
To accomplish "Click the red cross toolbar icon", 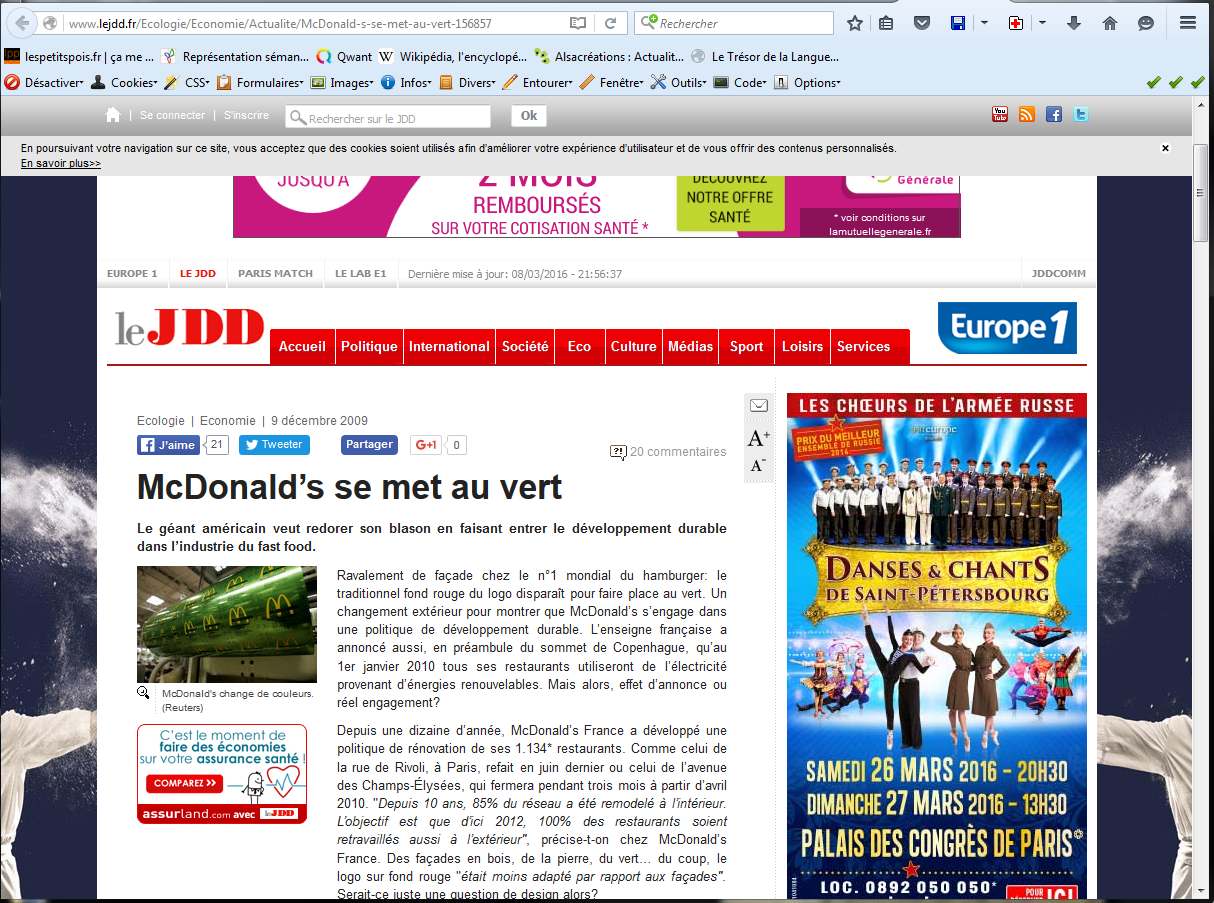I will click(1016, 23).
